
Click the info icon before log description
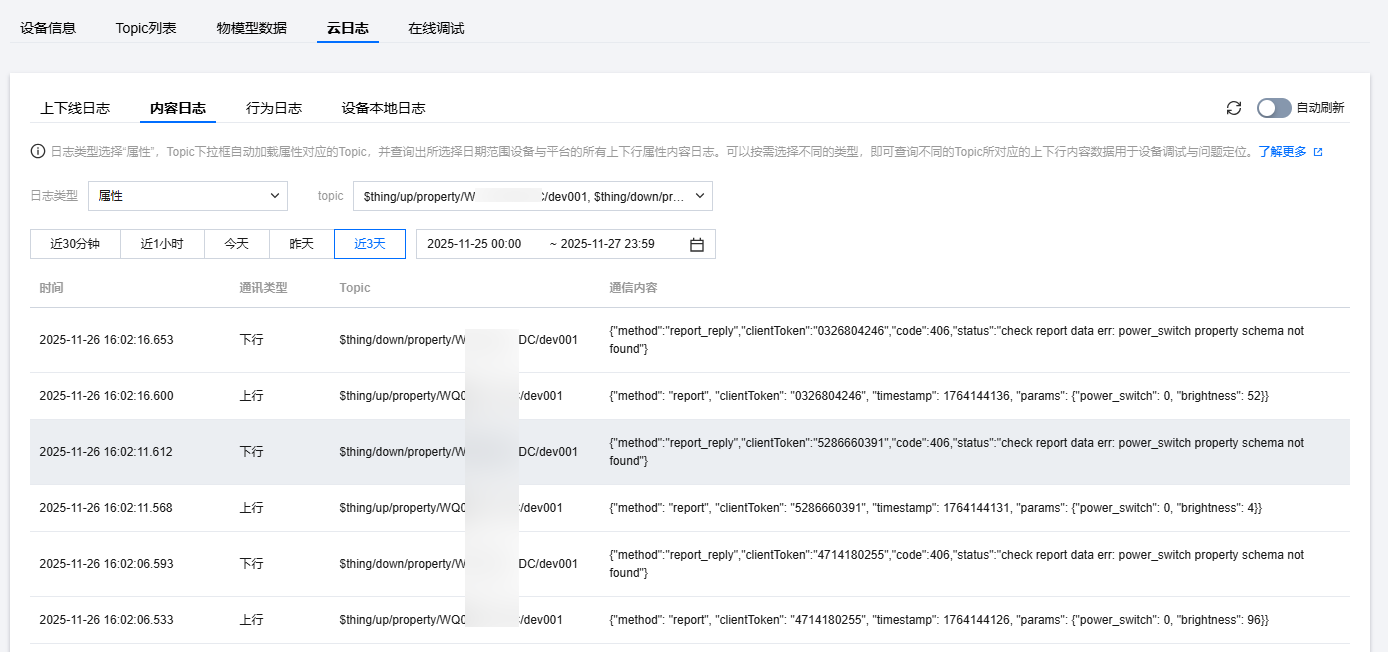tap(38, 152)
